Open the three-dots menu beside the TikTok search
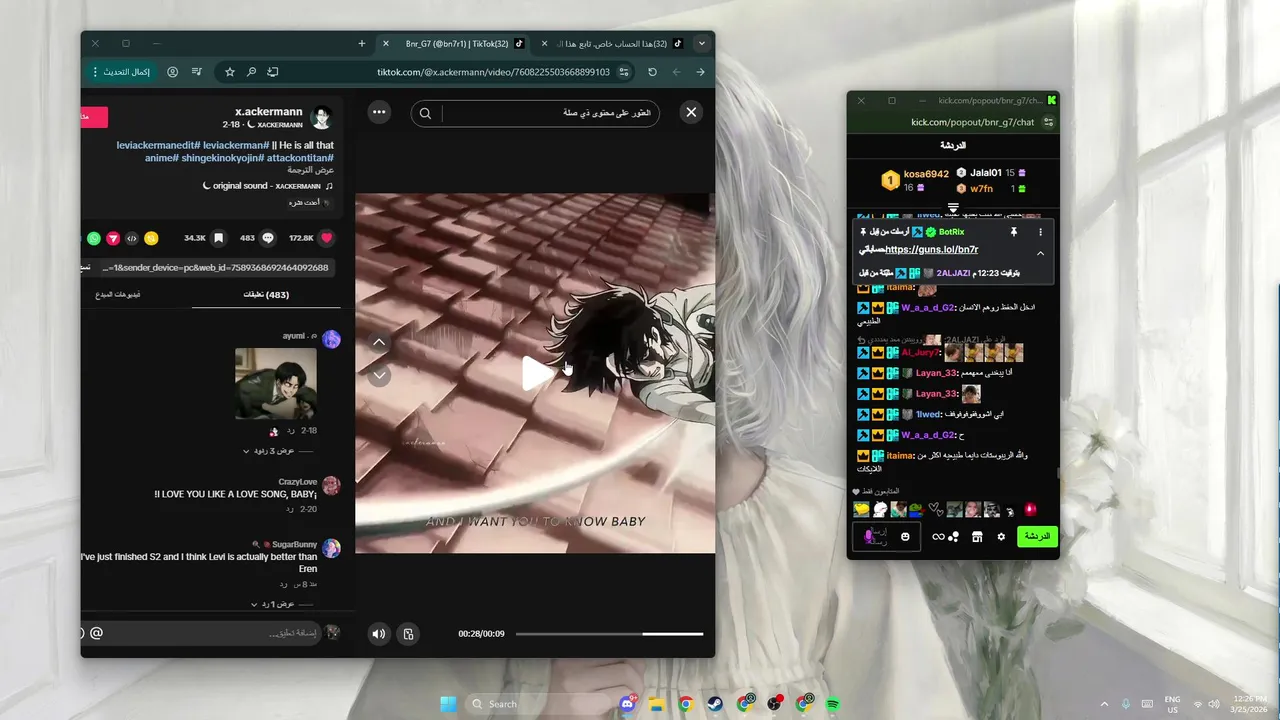 coord(379,113)
